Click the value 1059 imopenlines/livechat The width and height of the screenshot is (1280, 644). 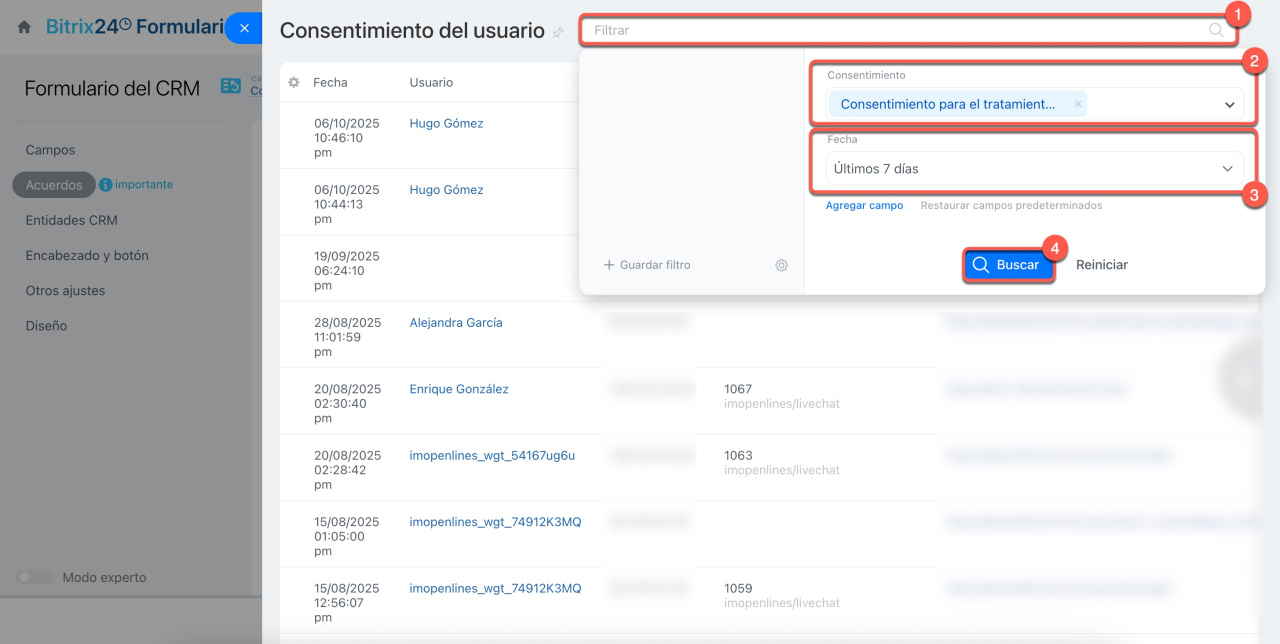pos(782,595)
